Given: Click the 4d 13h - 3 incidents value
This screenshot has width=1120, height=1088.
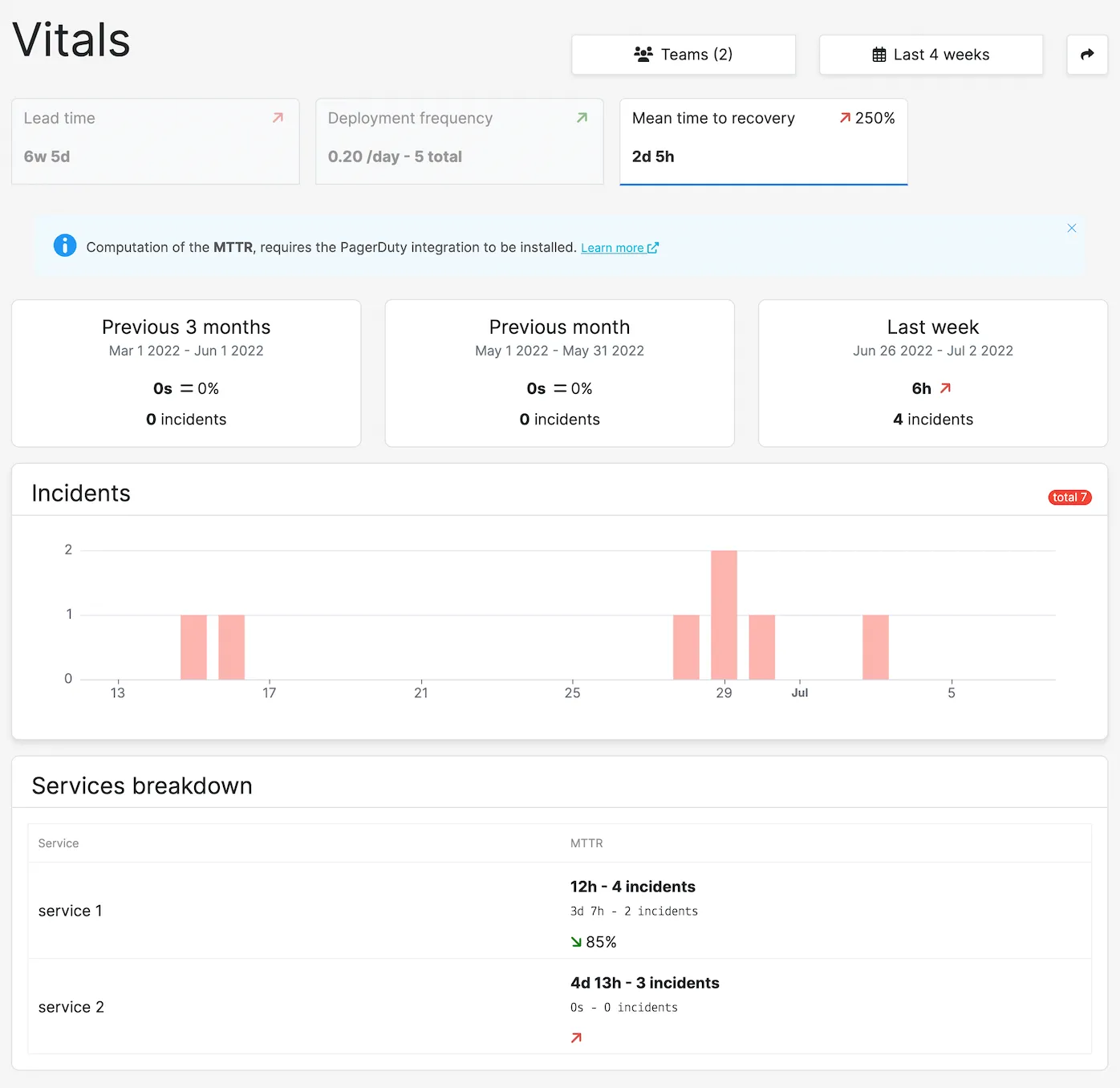Looking at the screenshot, I should [645, 983].
